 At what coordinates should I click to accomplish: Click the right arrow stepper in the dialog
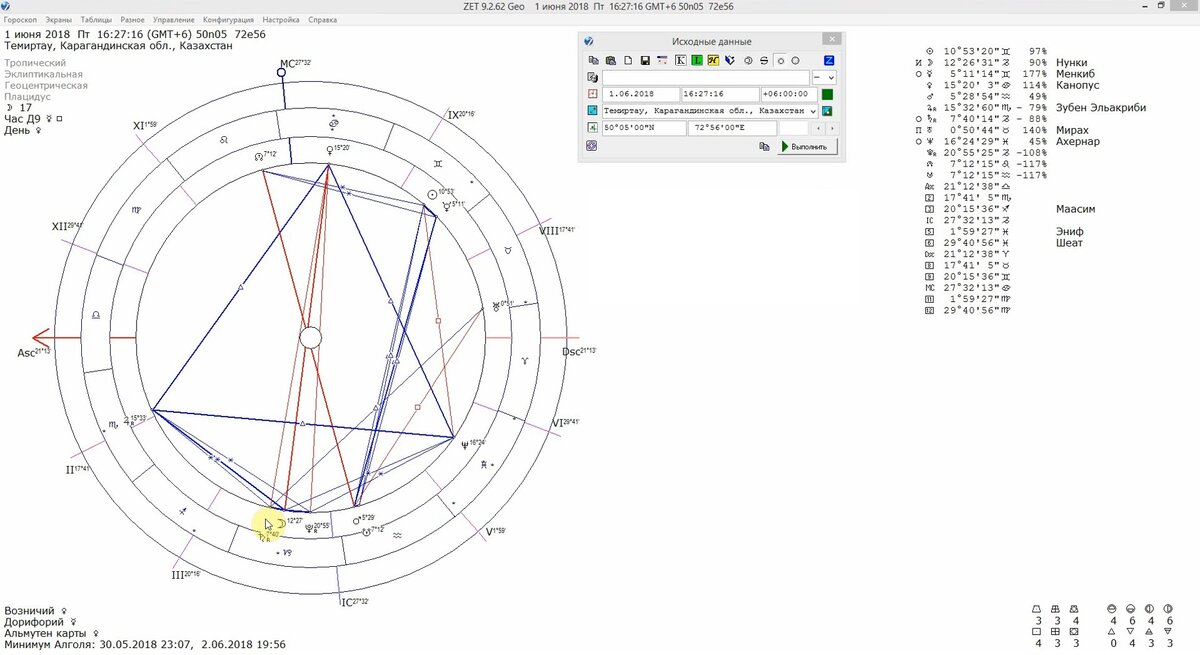pos(832,128)
